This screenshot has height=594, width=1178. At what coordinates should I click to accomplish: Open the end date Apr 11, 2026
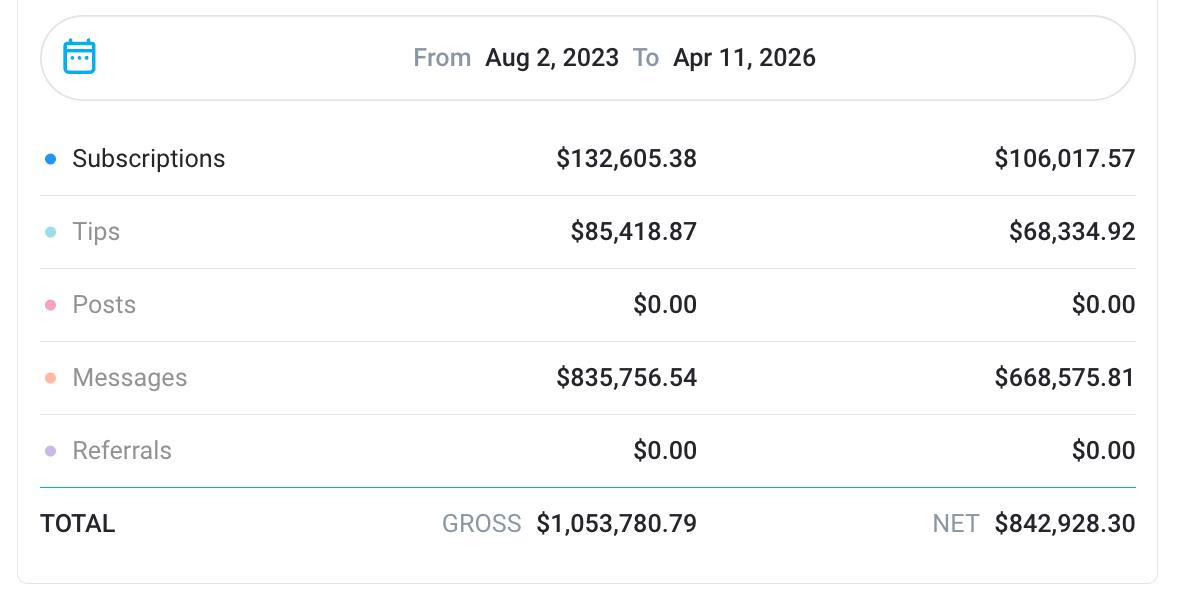[x=744, y=58]
